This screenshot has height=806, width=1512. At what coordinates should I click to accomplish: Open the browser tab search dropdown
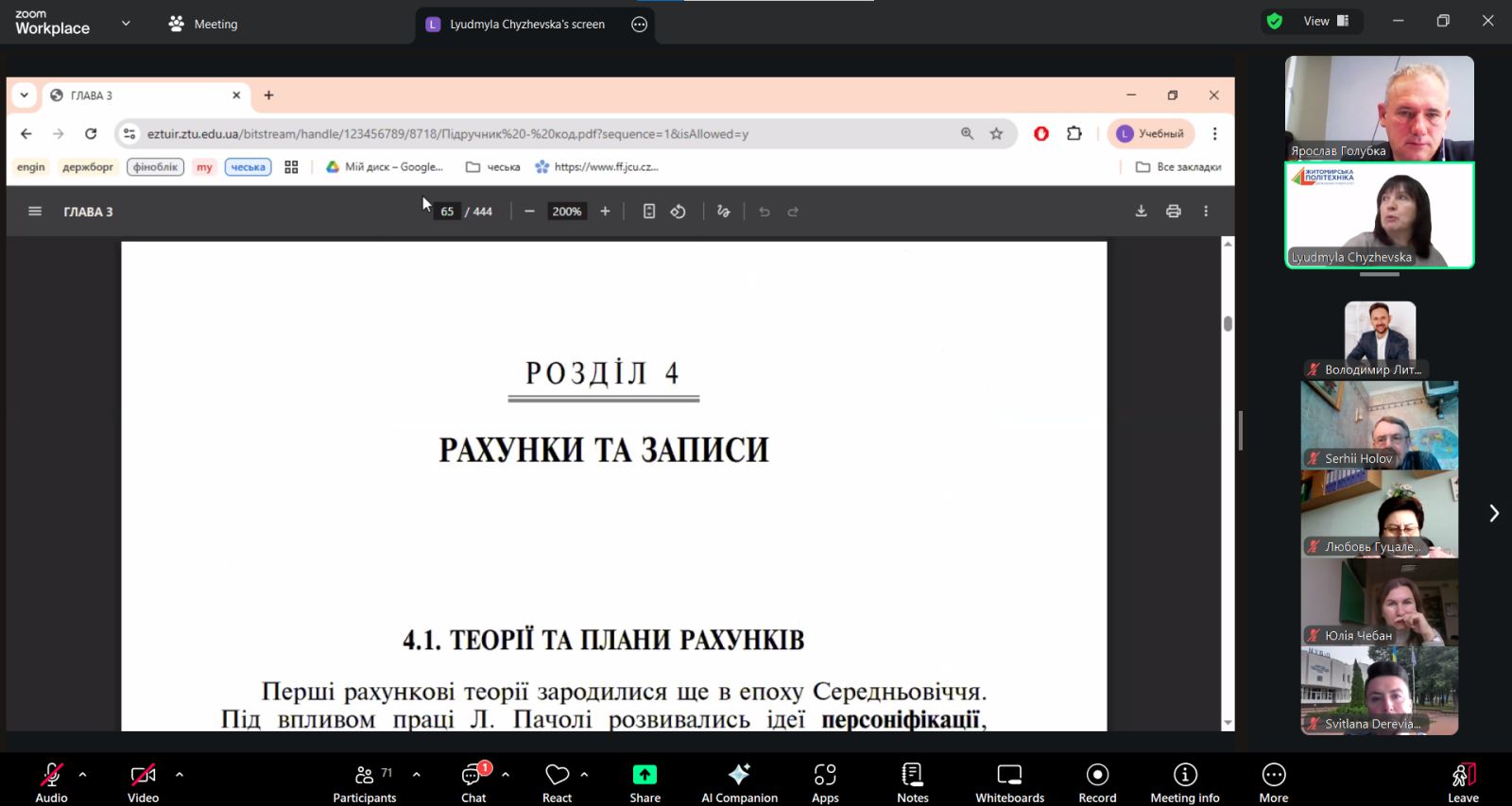(x=25, y=95)
